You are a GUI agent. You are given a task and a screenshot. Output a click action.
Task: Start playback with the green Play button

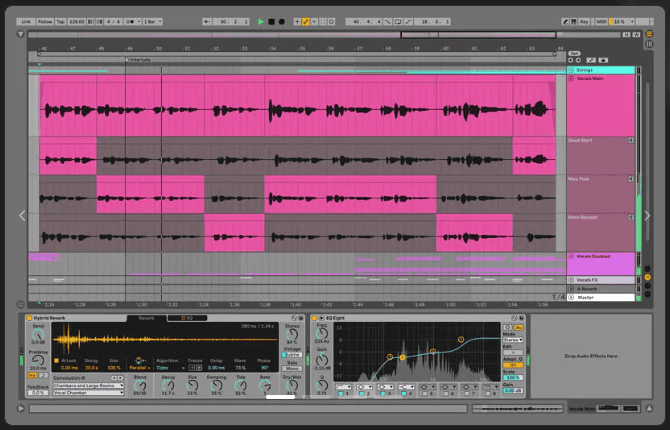[261, 21]
